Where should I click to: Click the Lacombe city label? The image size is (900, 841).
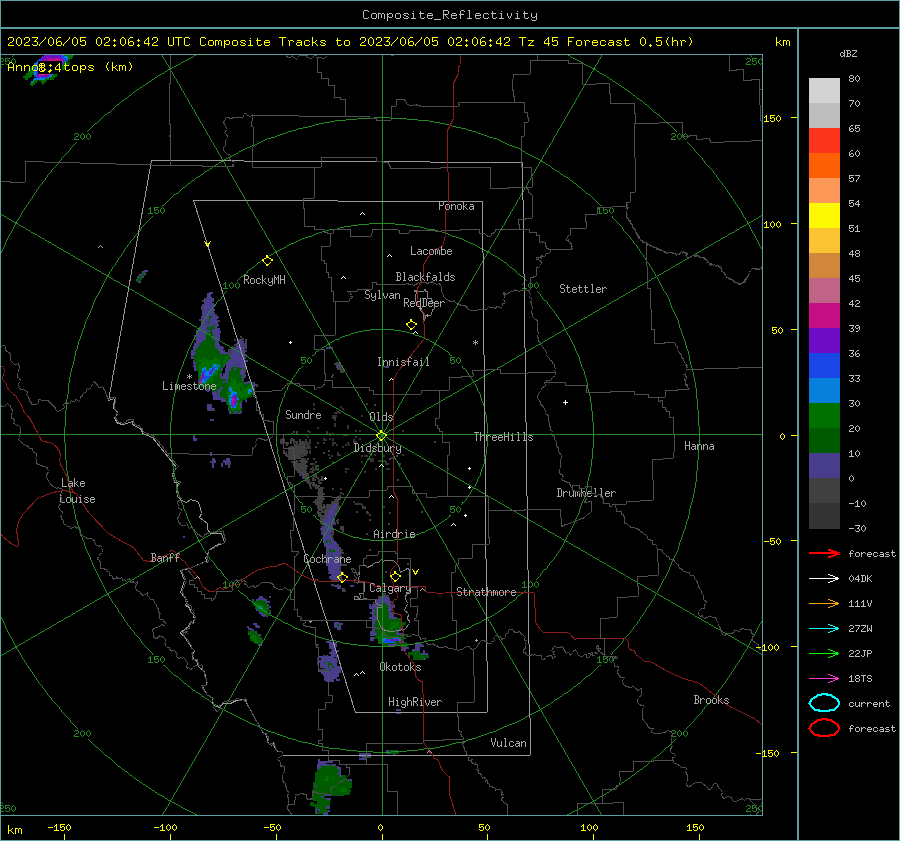[431, 251]
